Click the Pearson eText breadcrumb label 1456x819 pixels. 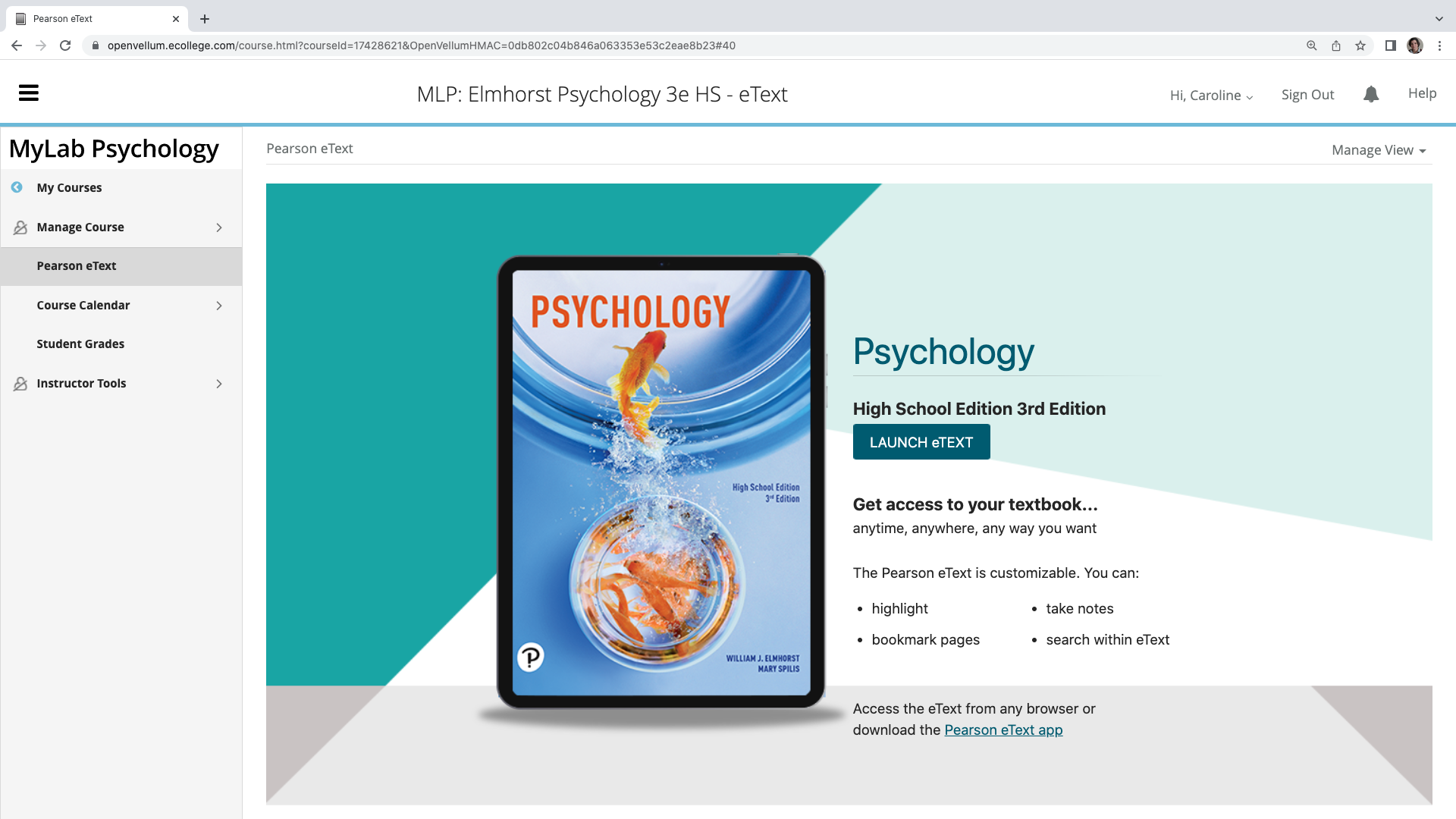[309, 149]
